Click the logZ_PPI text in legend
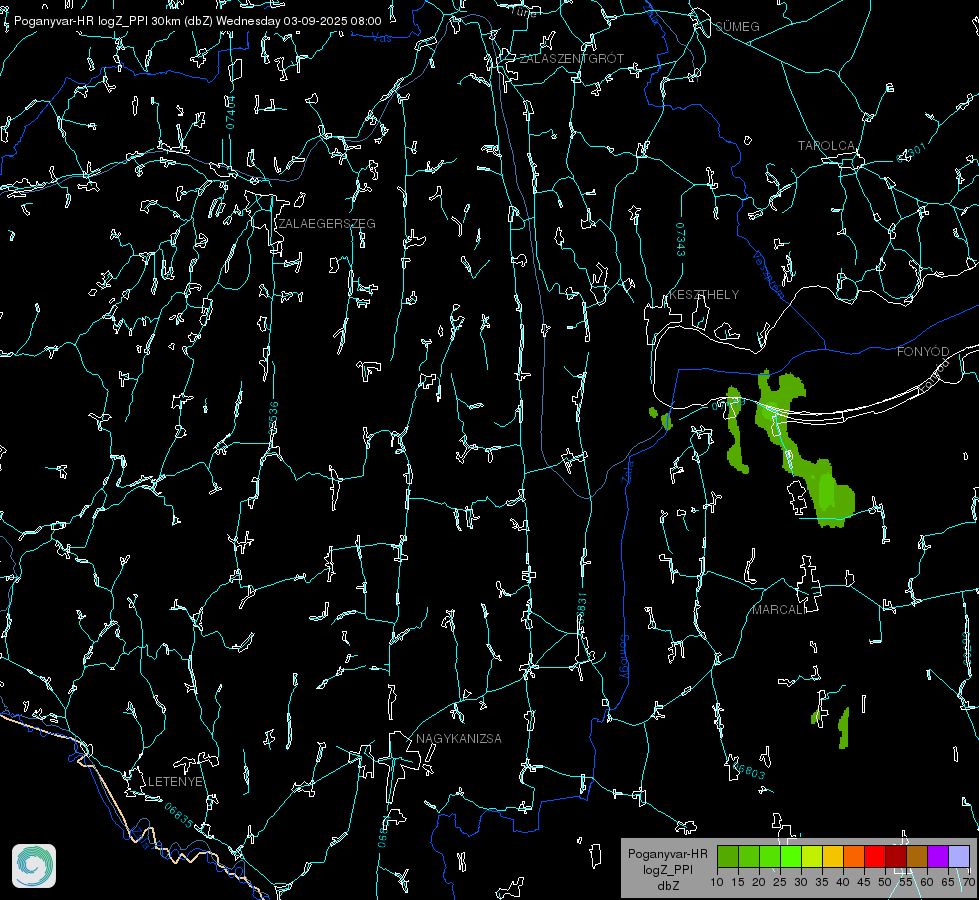979x900 pixels. pyautogui.click(x=667, y=869)
